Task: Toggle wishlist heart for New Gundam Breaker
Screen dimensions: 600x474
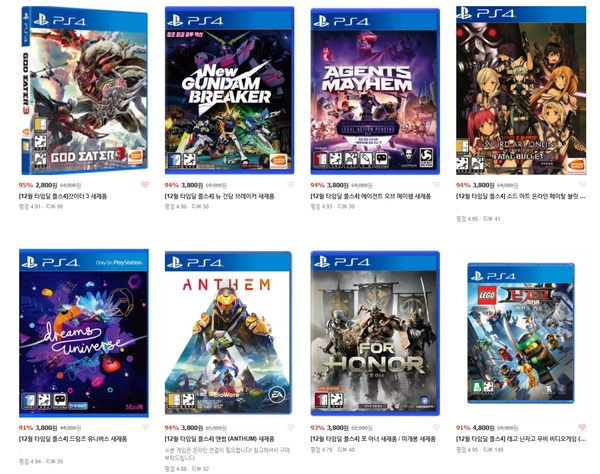Action: click(x=291, y=185)
